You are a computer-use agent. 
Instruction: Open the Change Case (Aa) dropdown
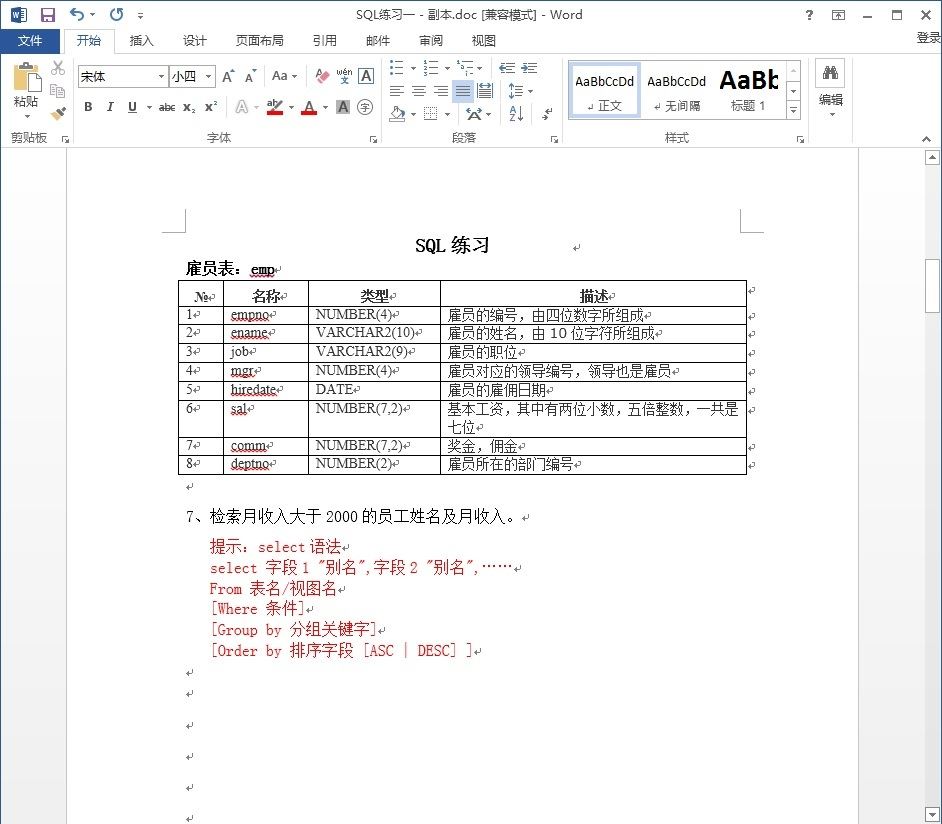(x=285, y=76)
